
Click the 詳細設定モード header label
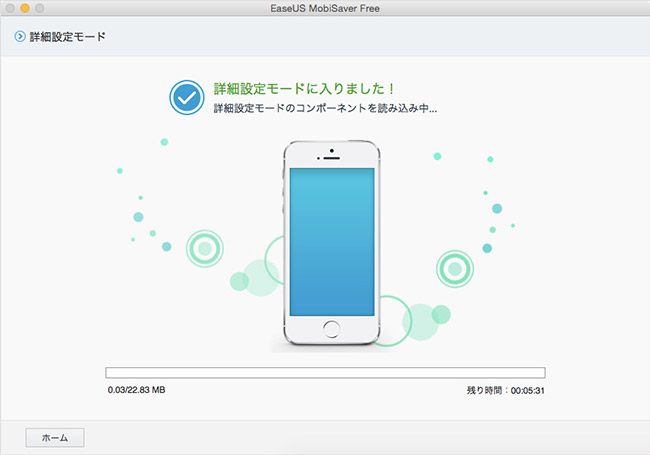click(67, 37)
